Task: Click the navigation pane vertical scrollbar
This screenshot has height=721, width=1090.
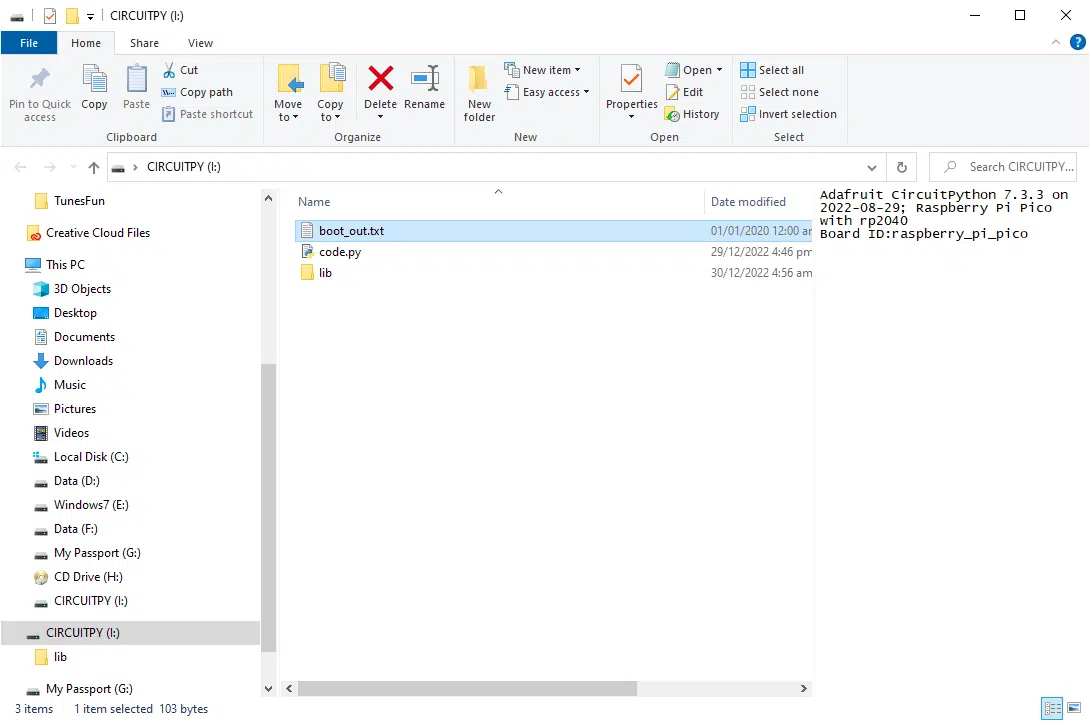Action: point(268,508)
